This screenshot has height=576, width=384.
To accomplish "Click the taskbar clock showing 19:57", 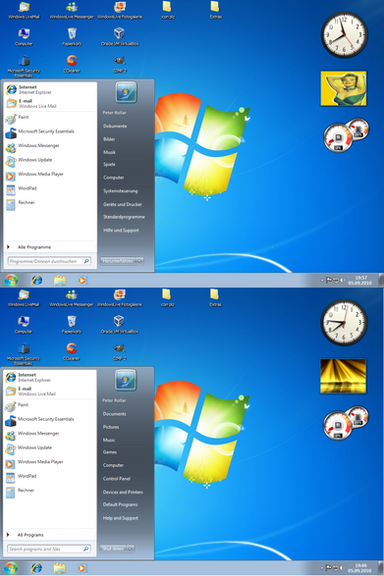I will (x=360, y=280).
